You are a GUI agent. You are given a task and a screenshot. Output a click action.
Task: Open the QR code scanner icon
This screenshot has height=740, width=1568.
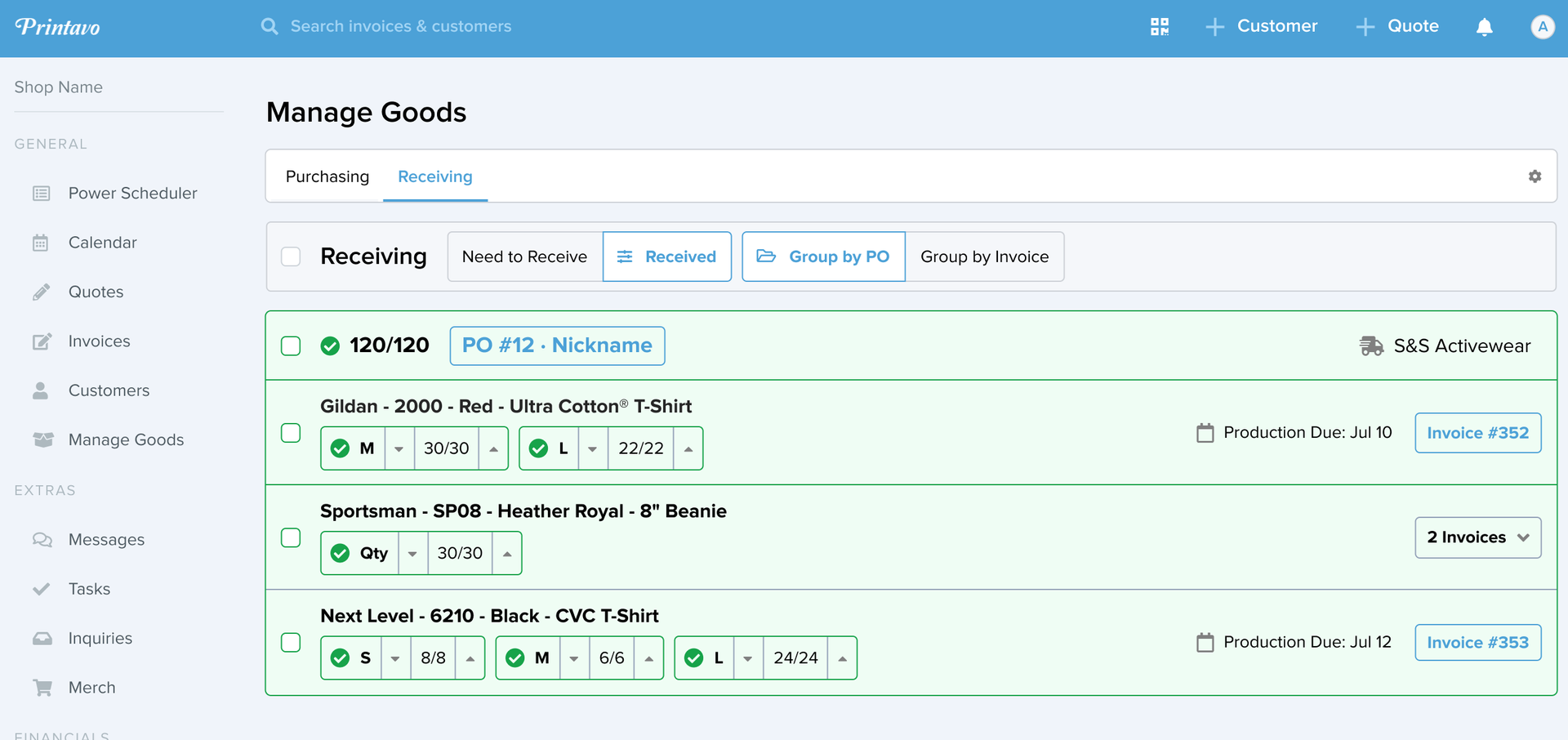point(1160,27)
